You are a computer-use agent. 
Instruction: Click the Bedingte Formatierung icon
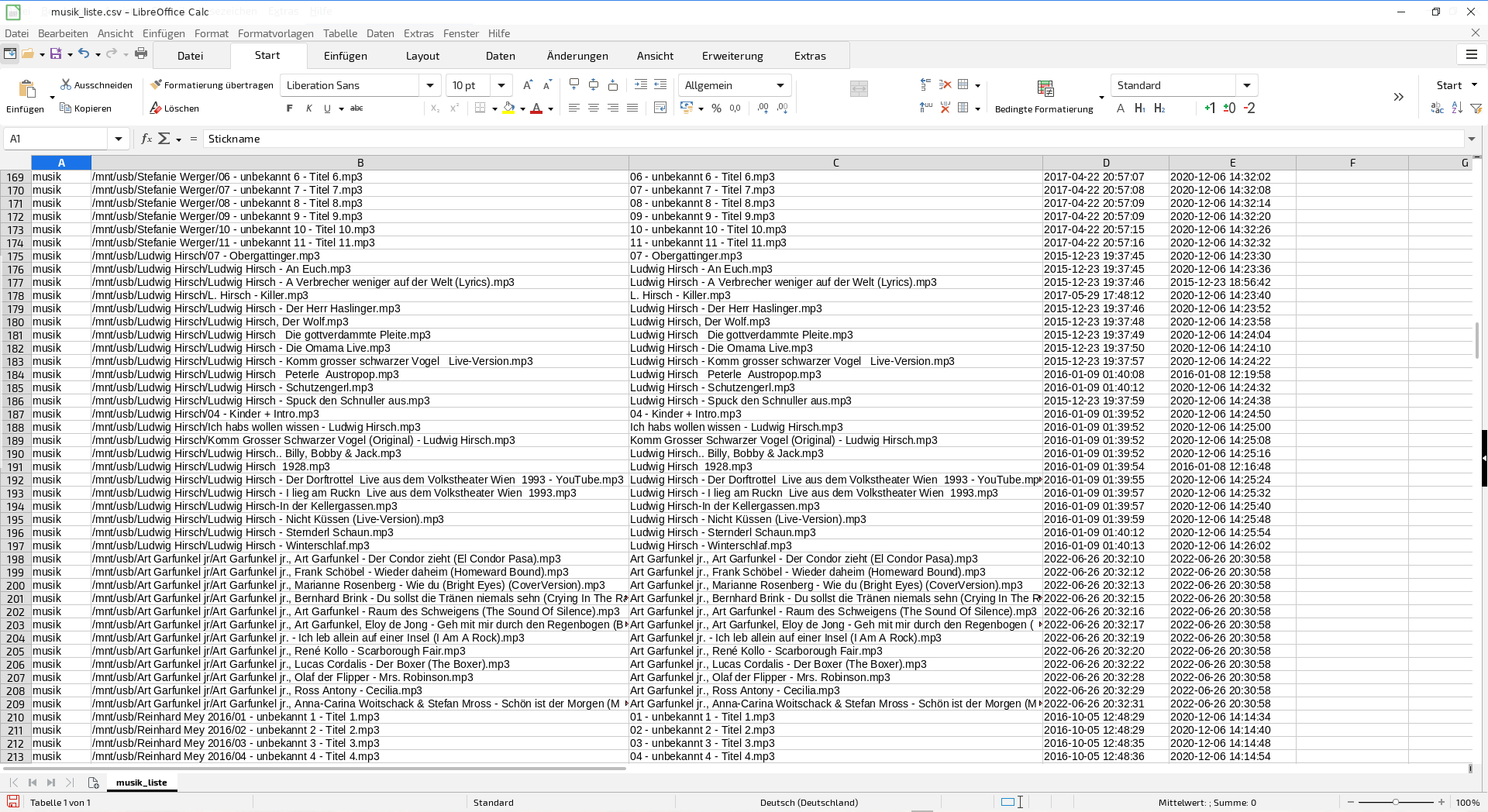pos(1045,89)
